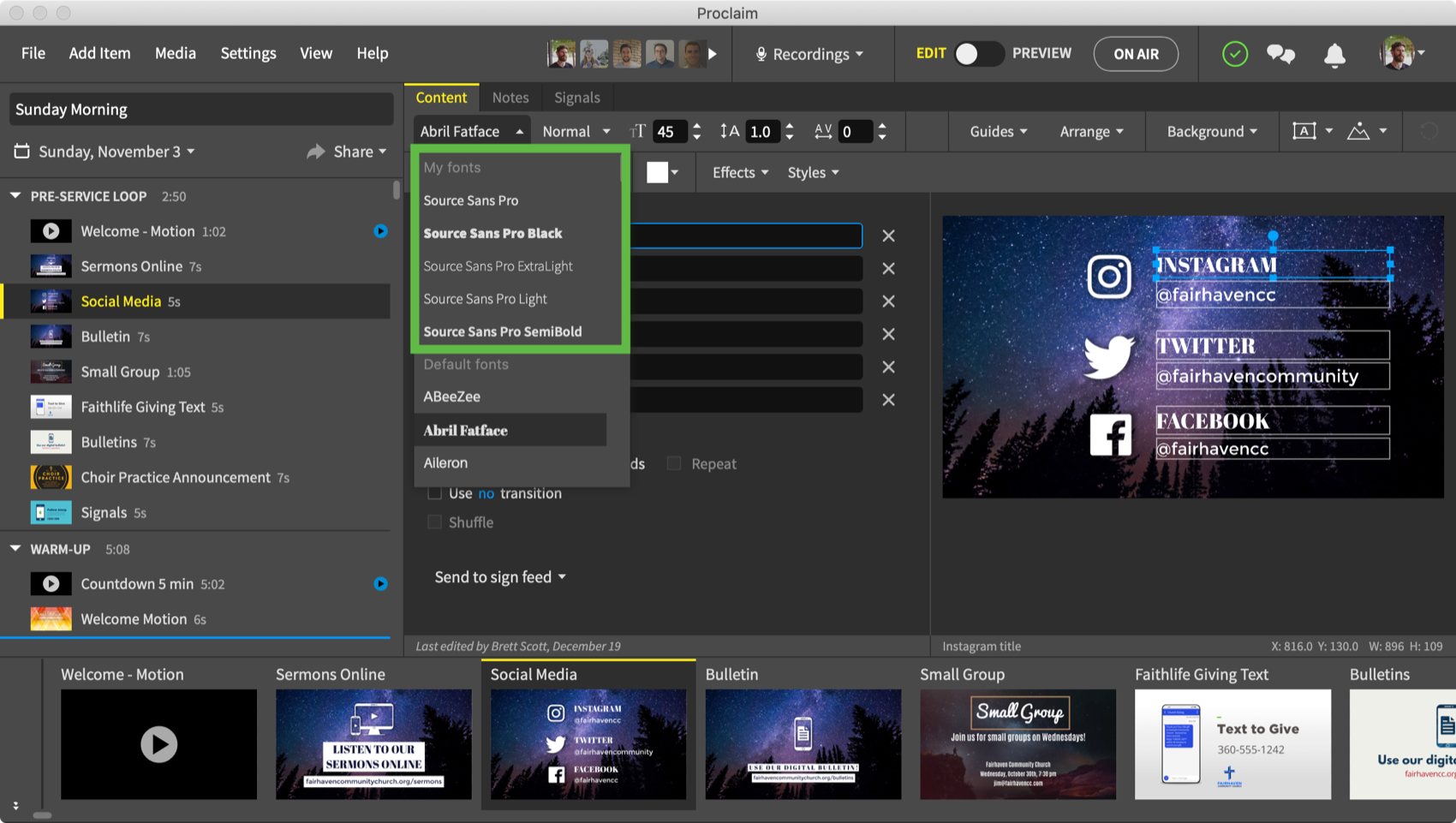Click the play arrow next to team avatars
Image resolution: width=1456 pixels, height=823 pixels.
point(713,54)
